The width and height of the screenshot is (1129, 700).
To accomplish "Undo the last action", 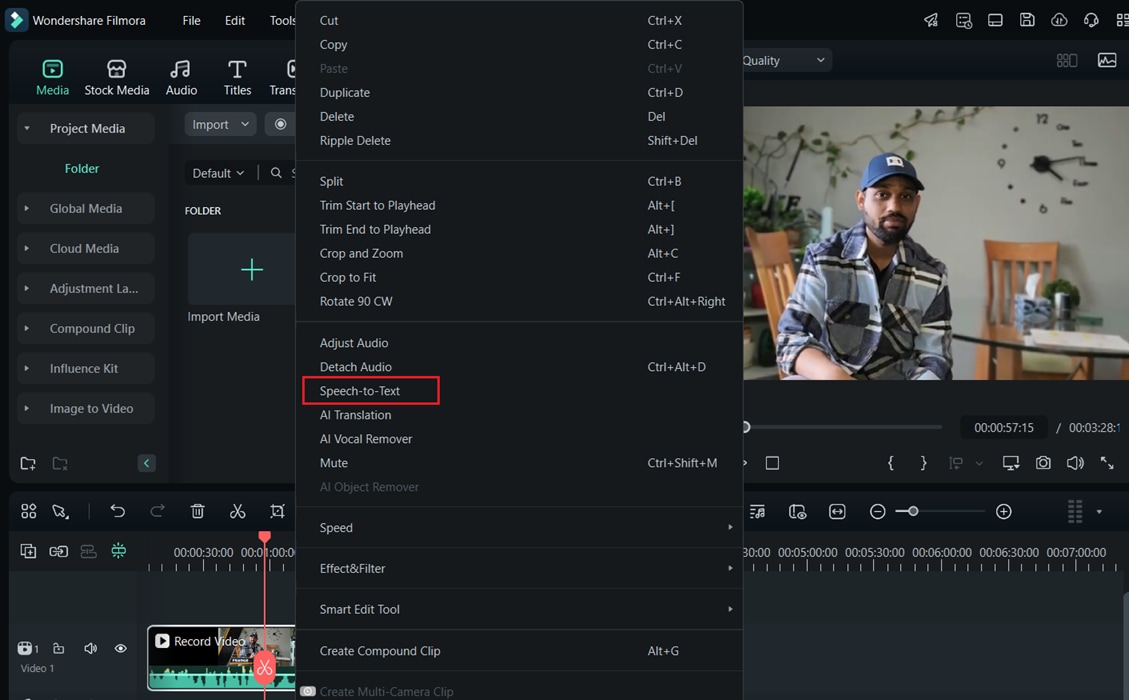I will [x=117, y=511].
